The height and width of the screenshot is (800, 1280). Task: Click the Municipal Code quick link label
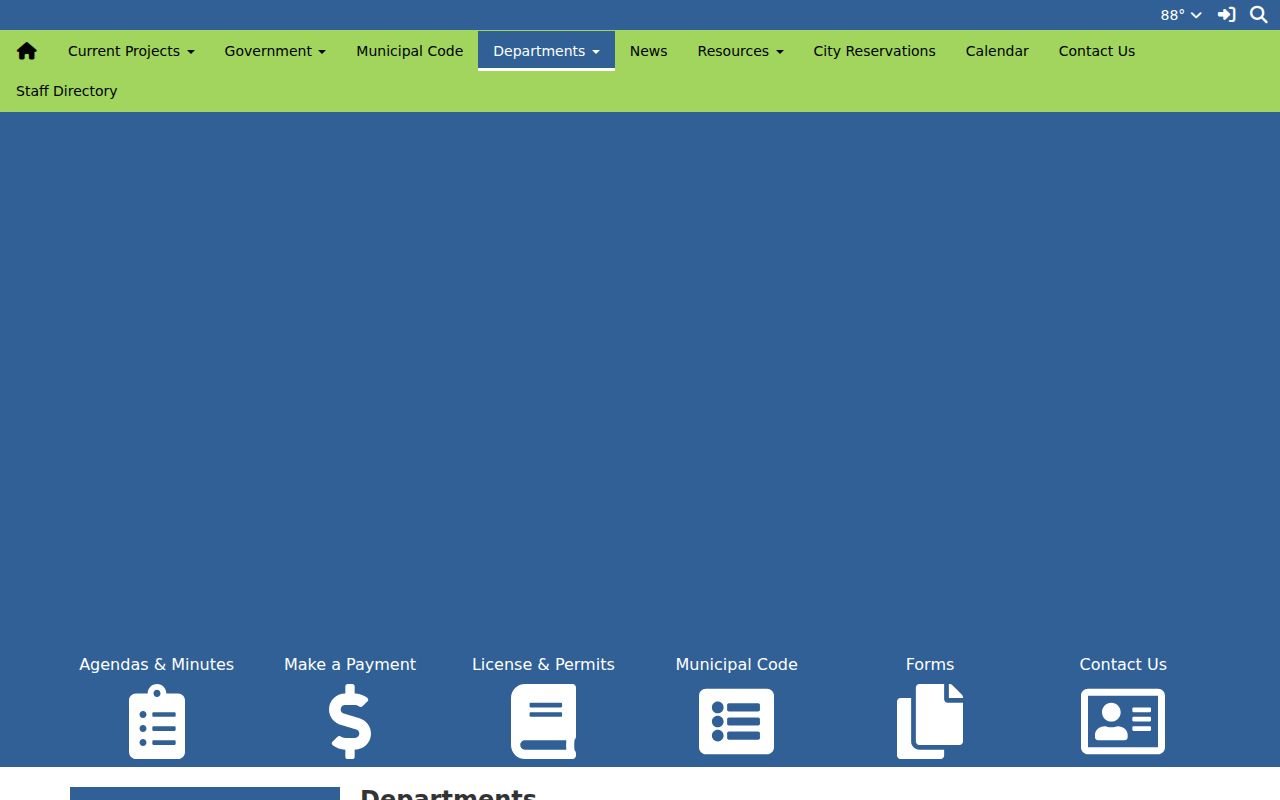[736, 664]
